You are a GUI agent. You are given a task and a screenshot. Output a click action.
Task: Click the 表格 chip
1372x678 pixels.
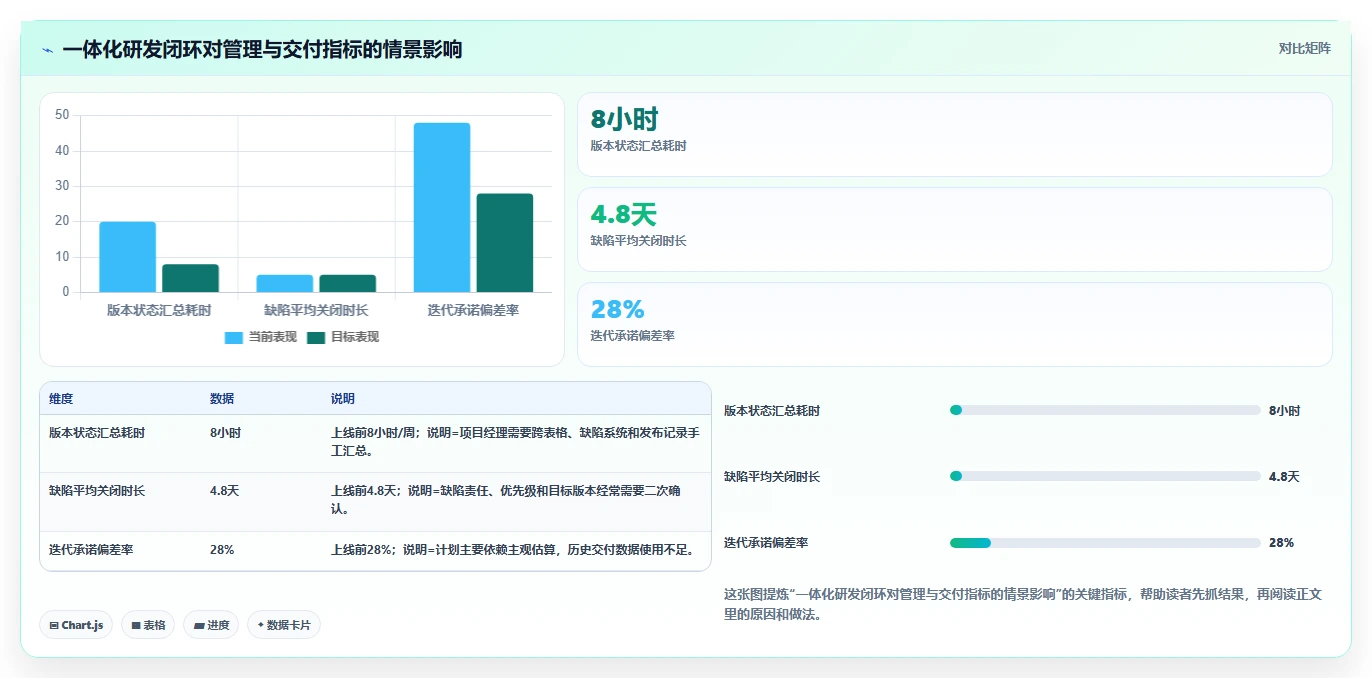coord(148,625)
